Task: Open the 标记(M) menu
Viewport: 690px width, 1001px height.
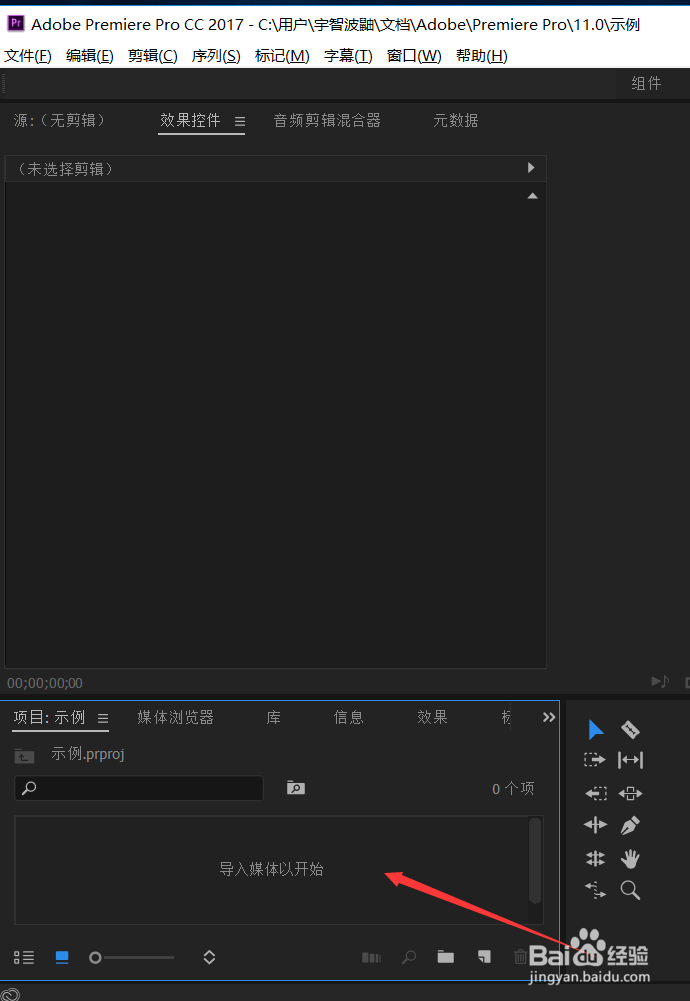Action: coord(281,56)
